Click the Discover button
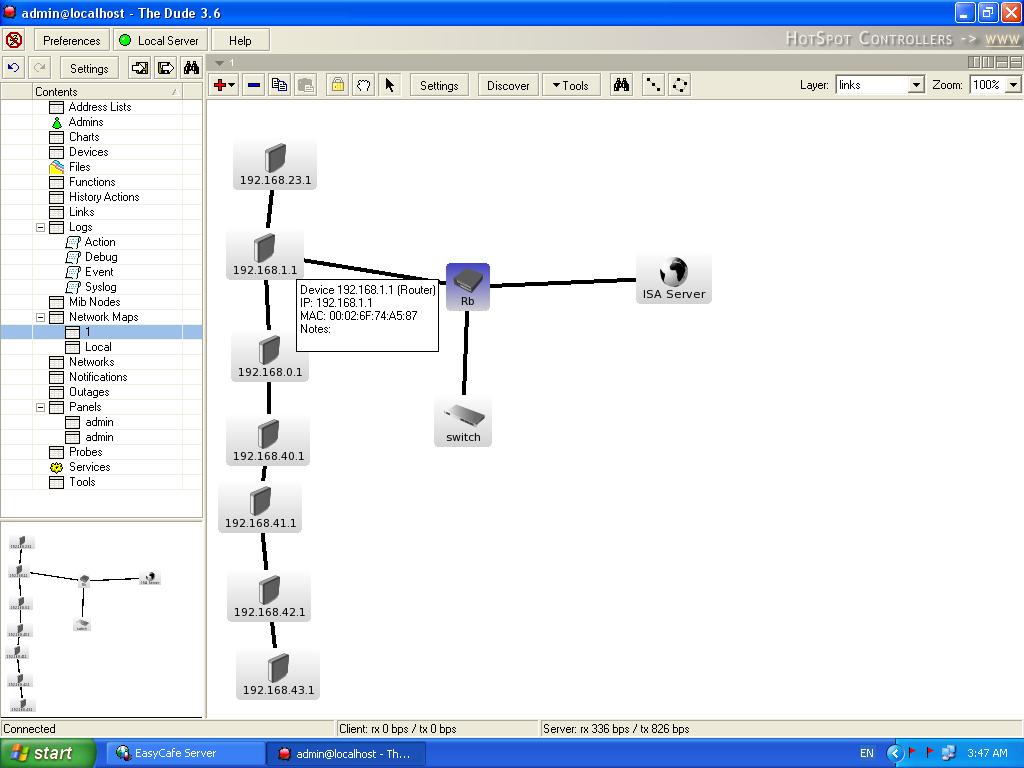1024x768 pixels. click(x=508, y=86)
